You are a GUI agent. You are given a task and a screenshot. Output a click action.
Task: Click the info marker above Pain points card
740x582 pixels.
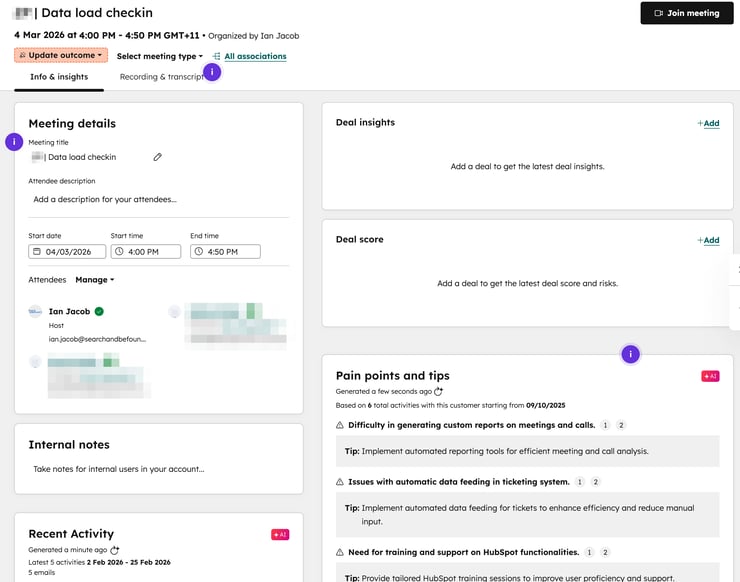(x=630, y=354)
